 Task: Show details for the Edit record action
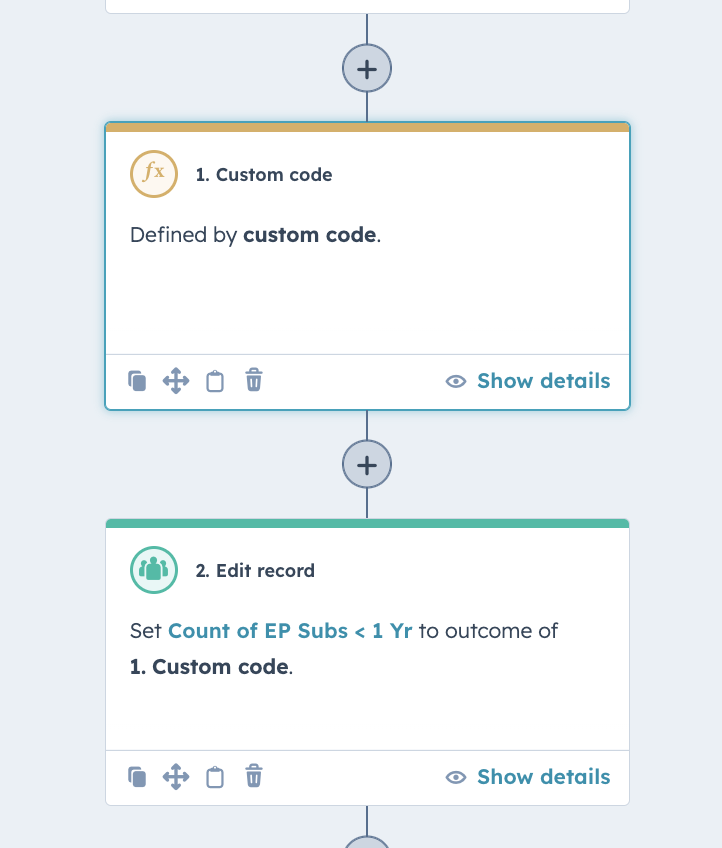click(528, 777)
